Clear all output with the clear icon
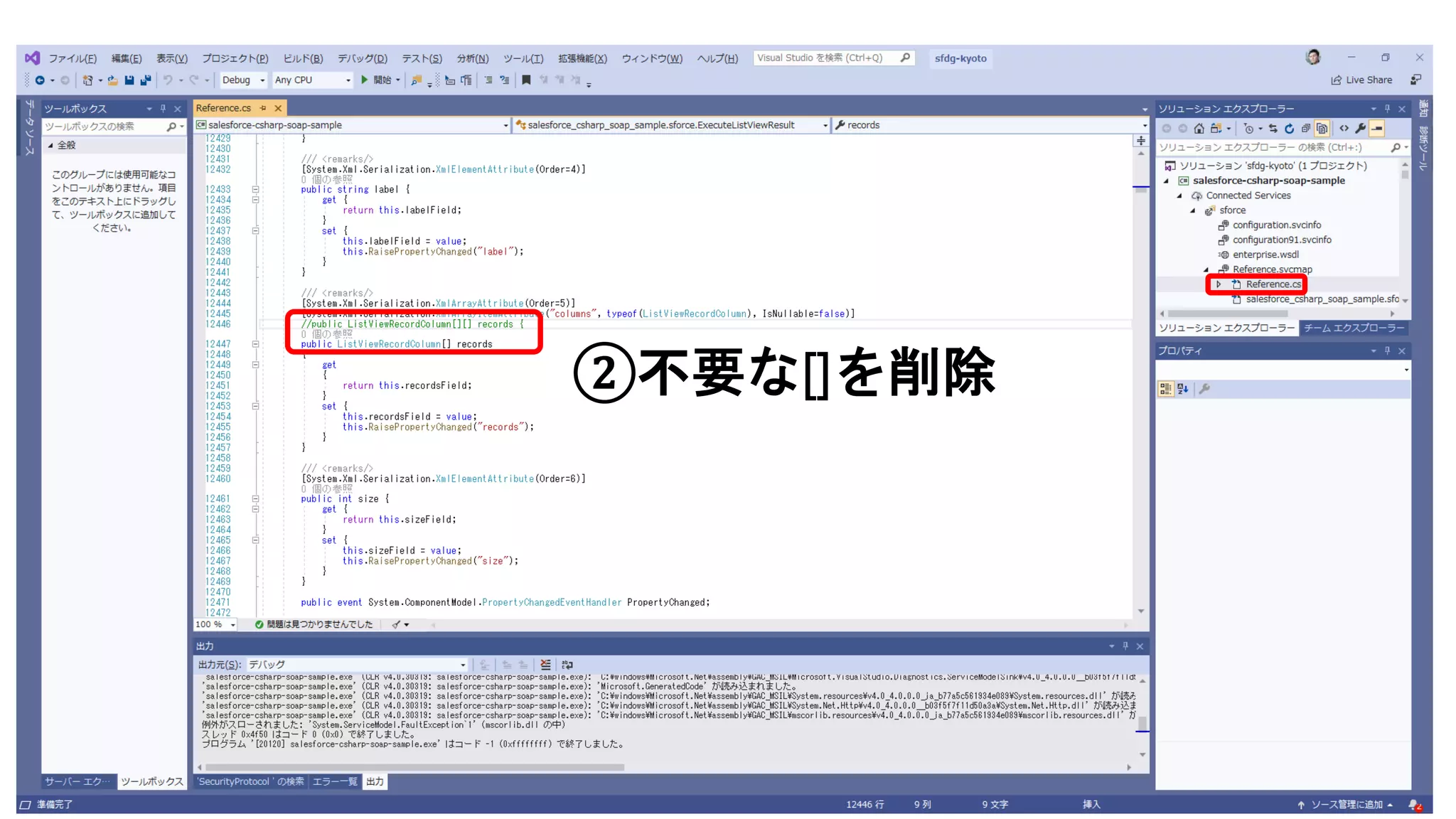1456x819 pixels. 545,665
